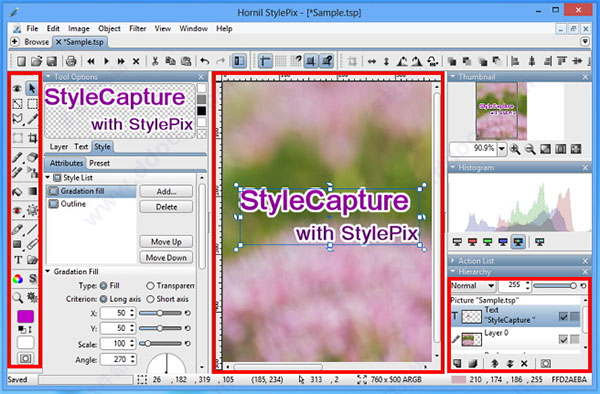Click the Add... button
The height and width of the screenshot is (394, 600).
point(166,191)
